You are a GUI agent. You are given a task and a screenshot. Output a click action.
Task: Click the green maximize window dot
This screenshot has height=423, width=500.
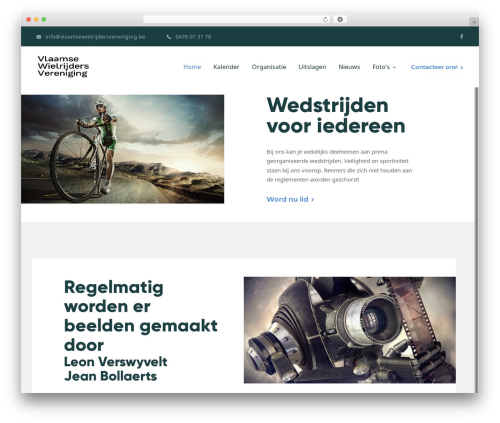point(44,20)
